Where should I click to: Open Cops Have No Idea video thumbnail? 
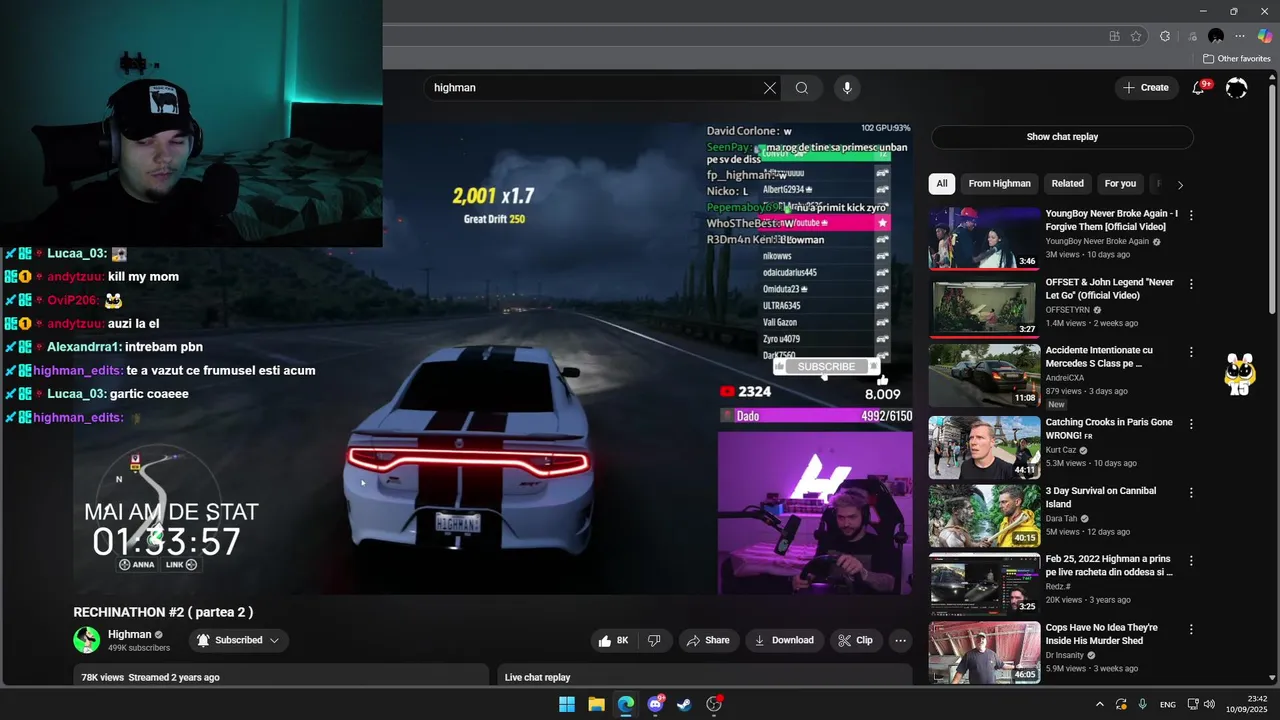click(984, 653)
